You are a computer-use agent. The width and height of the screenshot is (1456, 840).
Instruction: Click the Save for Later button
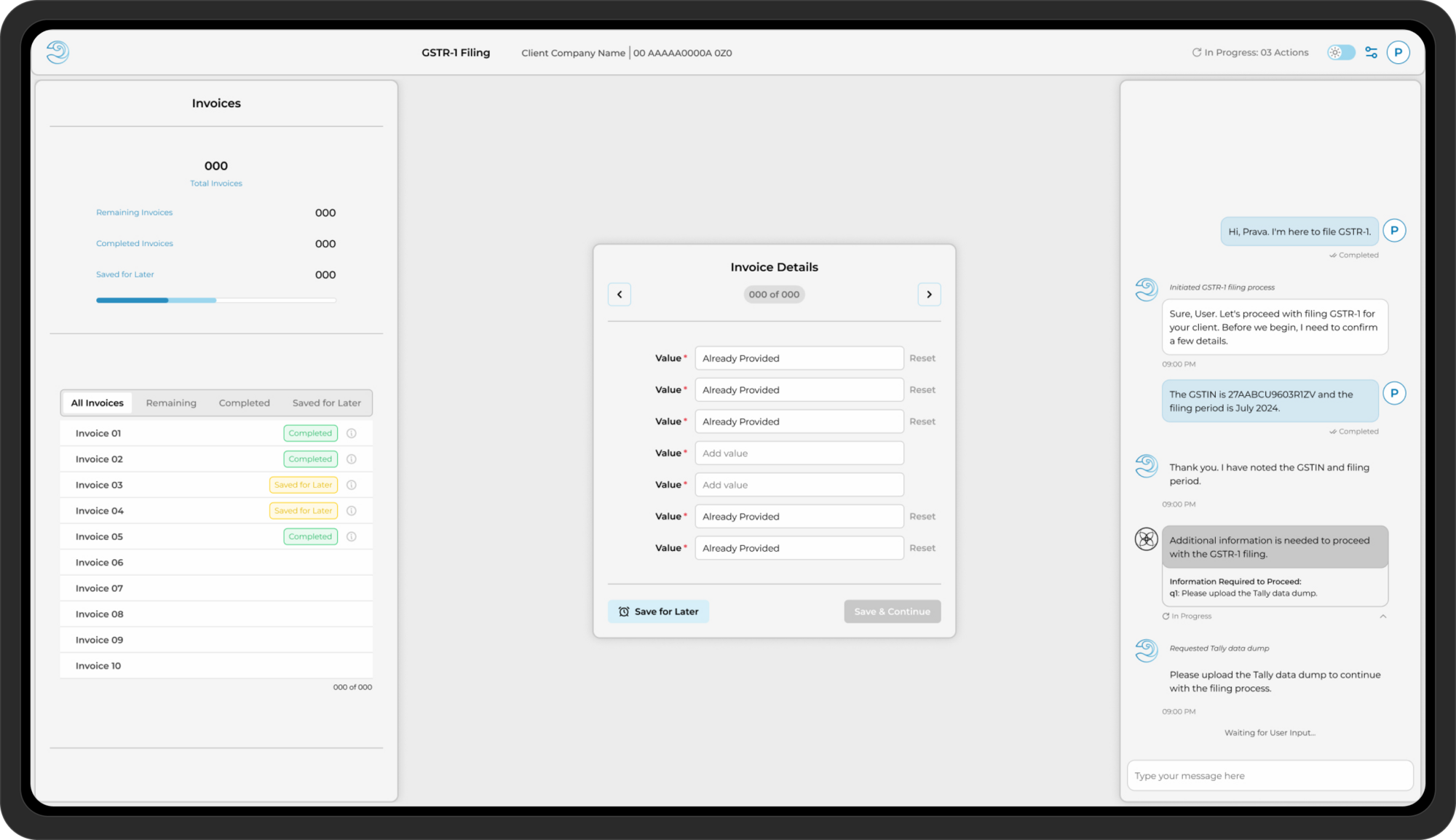pyautogui.click(x=658, y=611)
